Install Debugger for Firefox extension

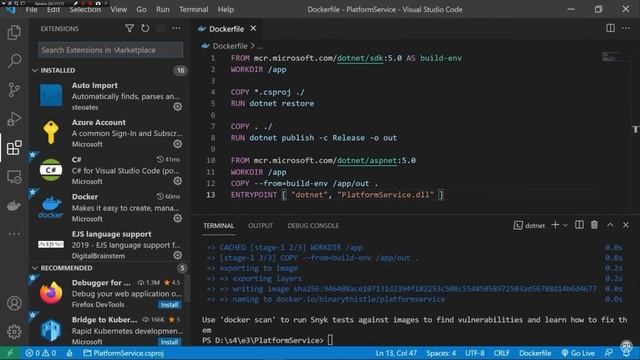point(169,305)
